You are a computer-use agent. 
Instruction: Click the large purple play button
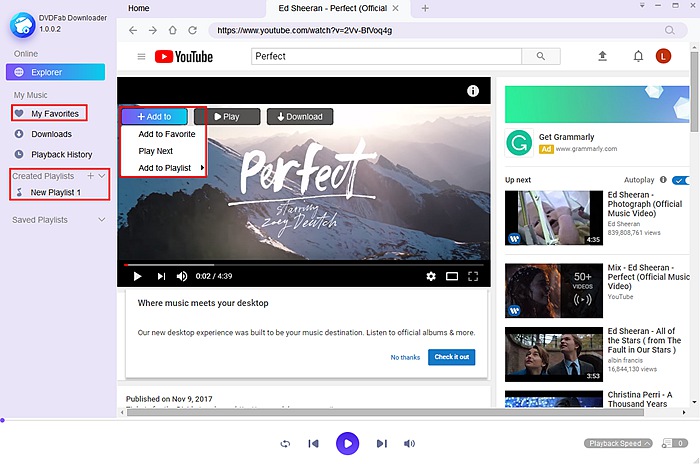pos(347,443)
